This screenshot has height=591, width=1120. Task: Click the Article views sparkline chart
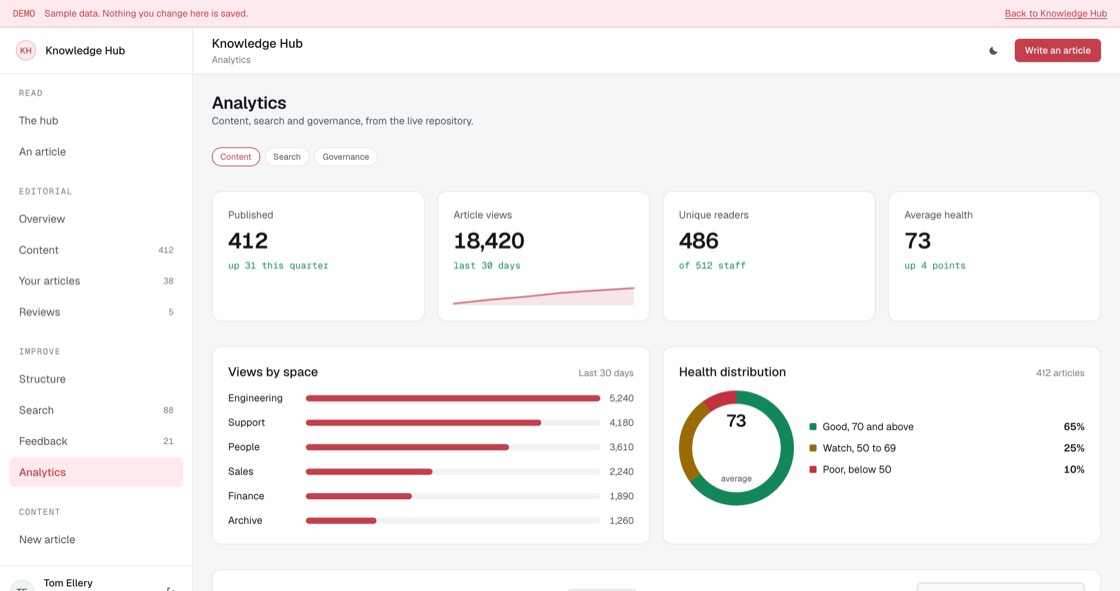[544, 296]
